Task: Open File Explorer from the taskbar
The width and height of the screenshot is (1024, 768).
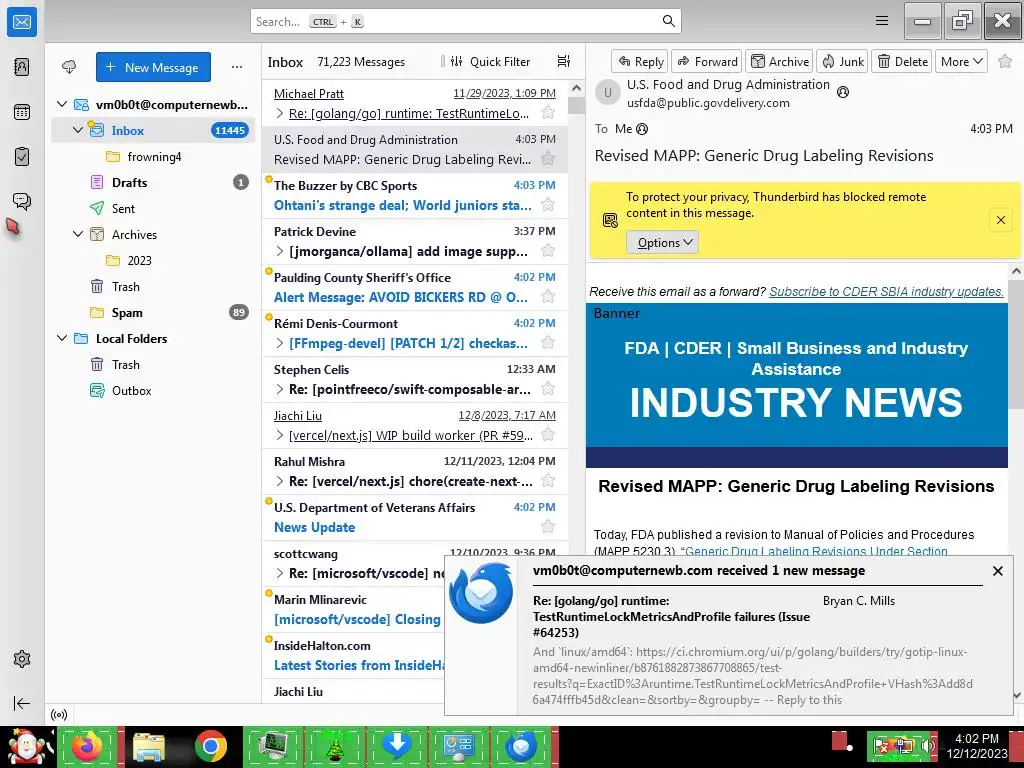Action: coord(149,746)
